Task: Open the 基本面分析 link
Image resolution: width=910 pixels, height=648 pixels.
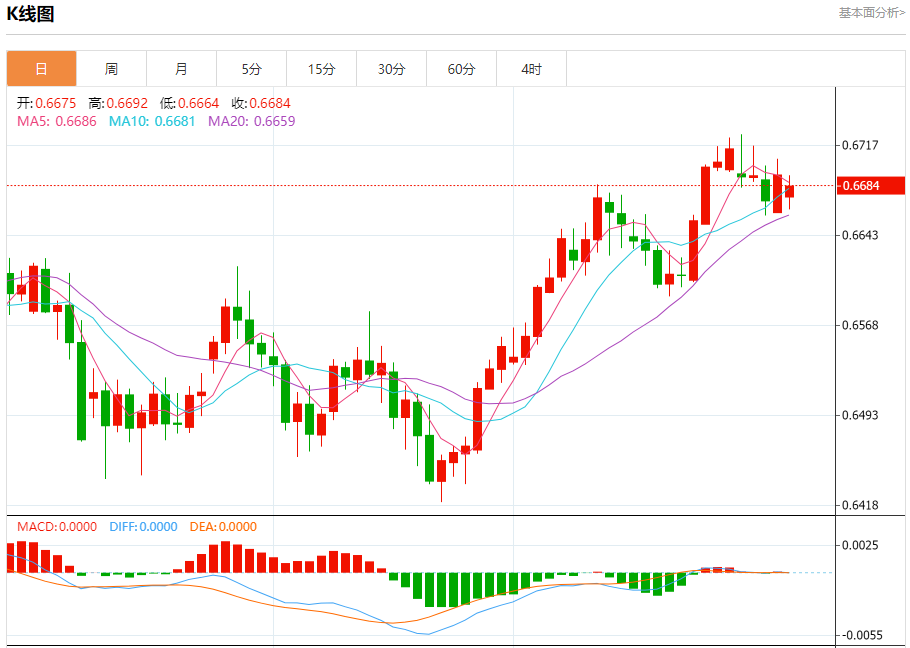Action: [871, 13]
